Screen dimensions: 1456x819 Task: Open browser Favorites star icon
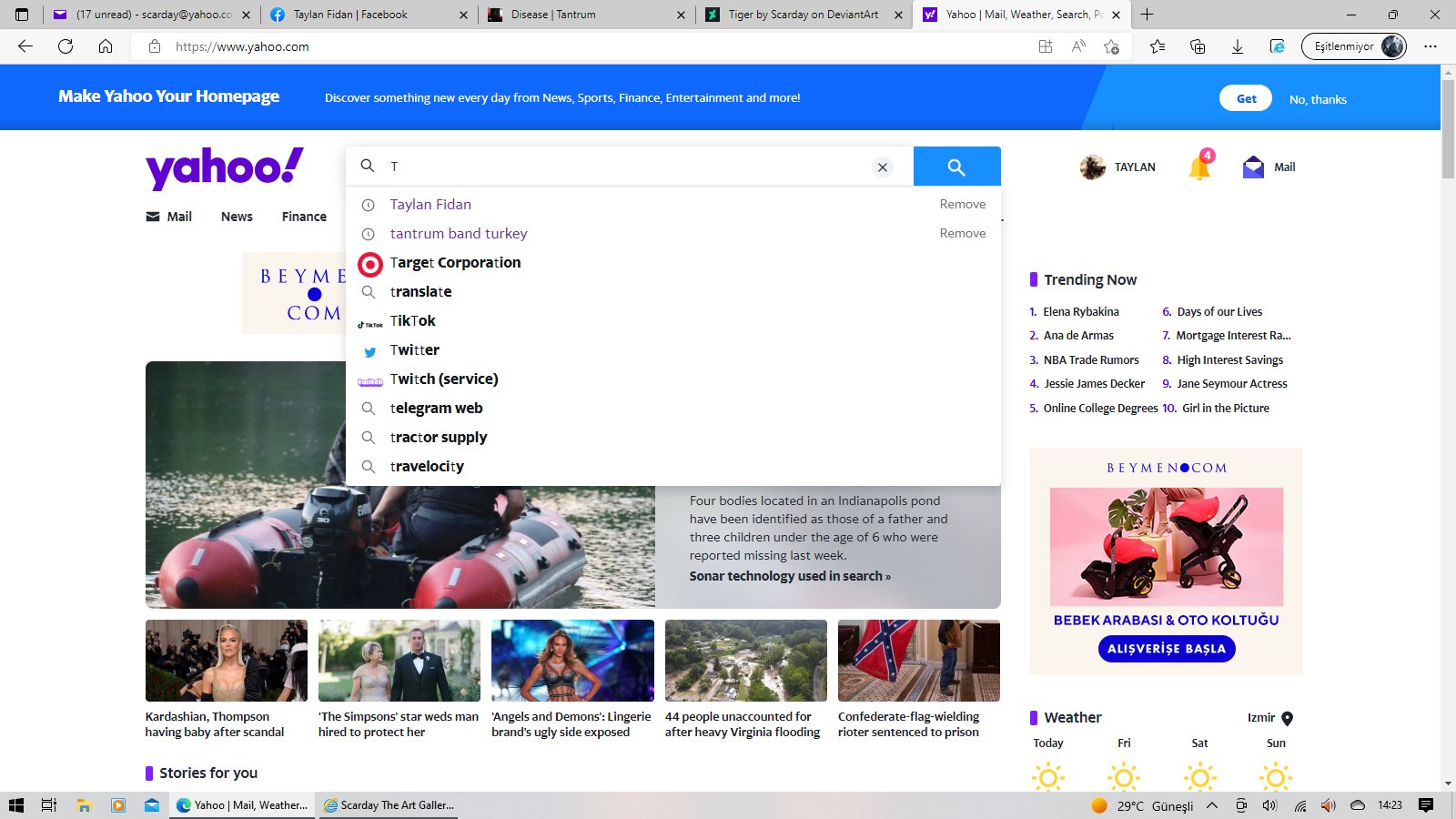pos(1158,46)
